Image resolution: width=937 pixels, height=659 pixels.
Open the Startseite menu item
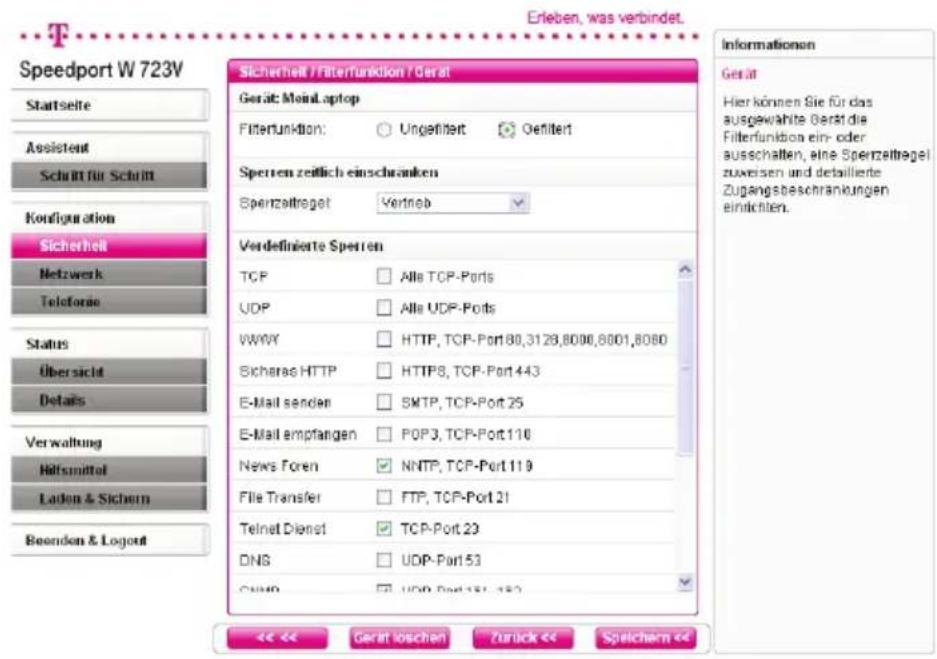110,105
